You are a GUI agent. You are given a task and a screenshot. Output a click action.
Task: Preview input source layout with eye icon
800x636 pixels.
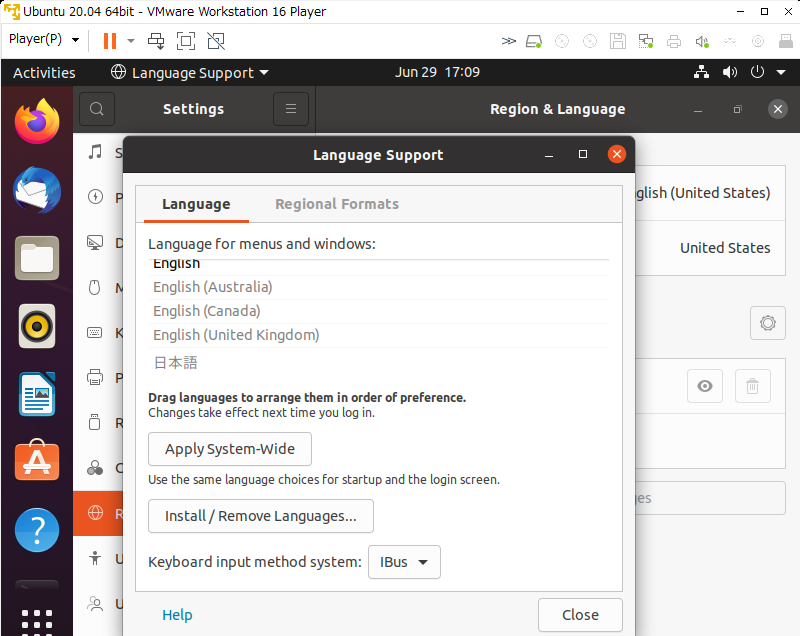[x=705, y=386]
